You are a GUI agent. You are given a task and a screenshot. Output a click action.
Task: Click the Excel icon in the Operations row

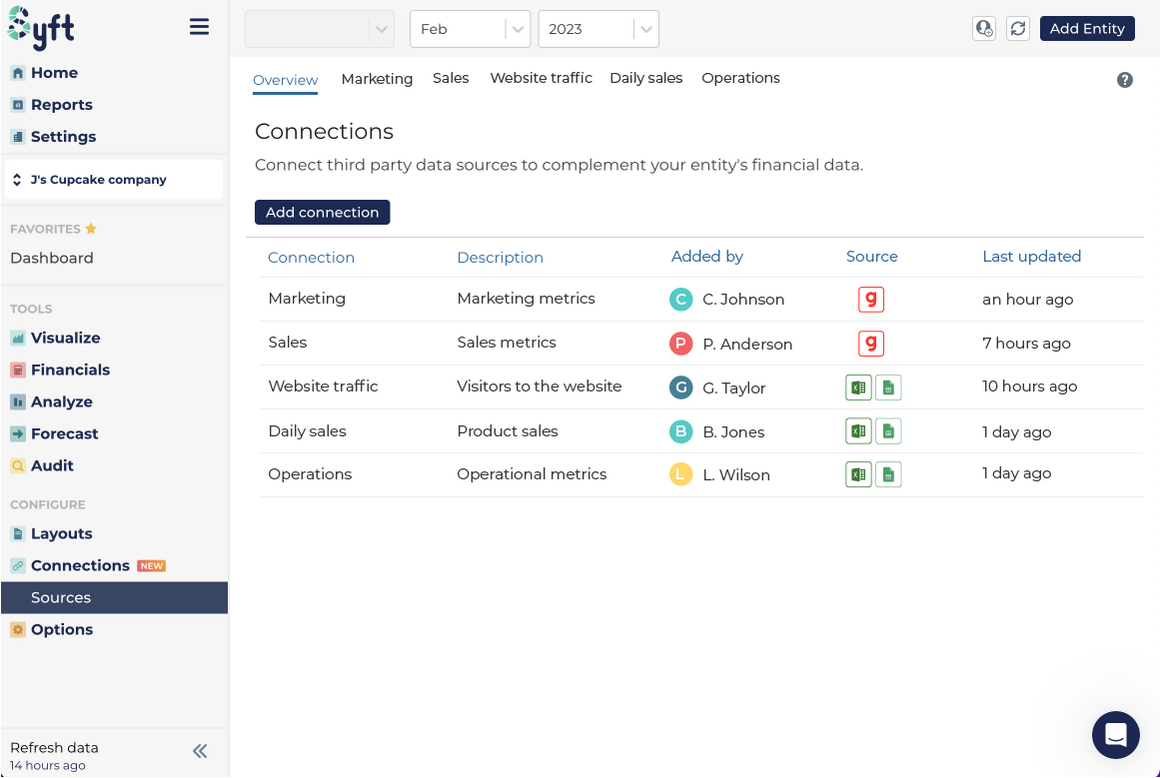pos(858,474)
